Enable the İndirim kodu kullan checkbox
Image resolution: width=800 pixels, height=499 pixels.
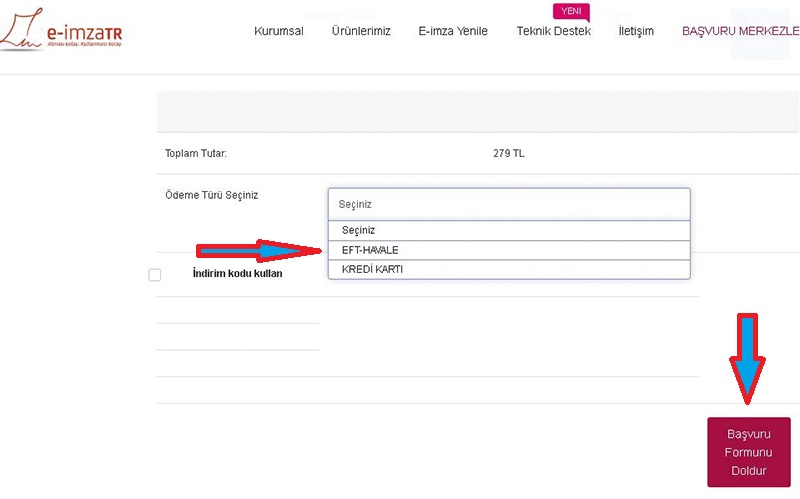(x=155, y=275)
